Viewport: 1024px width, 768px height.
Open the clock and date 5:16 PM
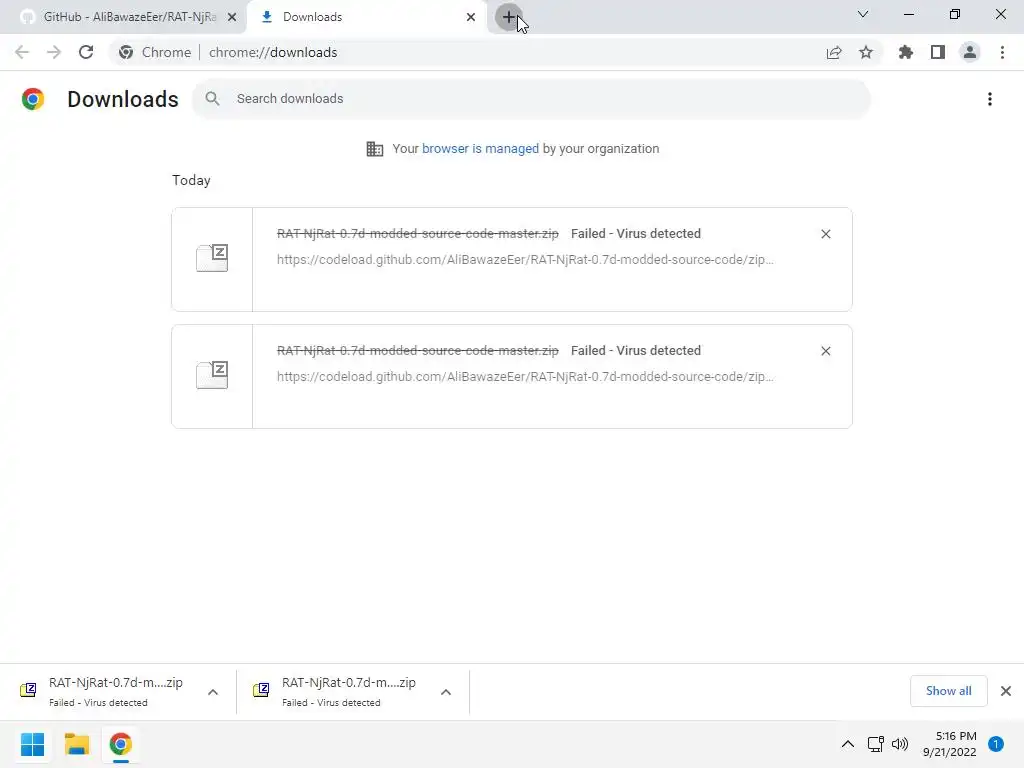950,744
